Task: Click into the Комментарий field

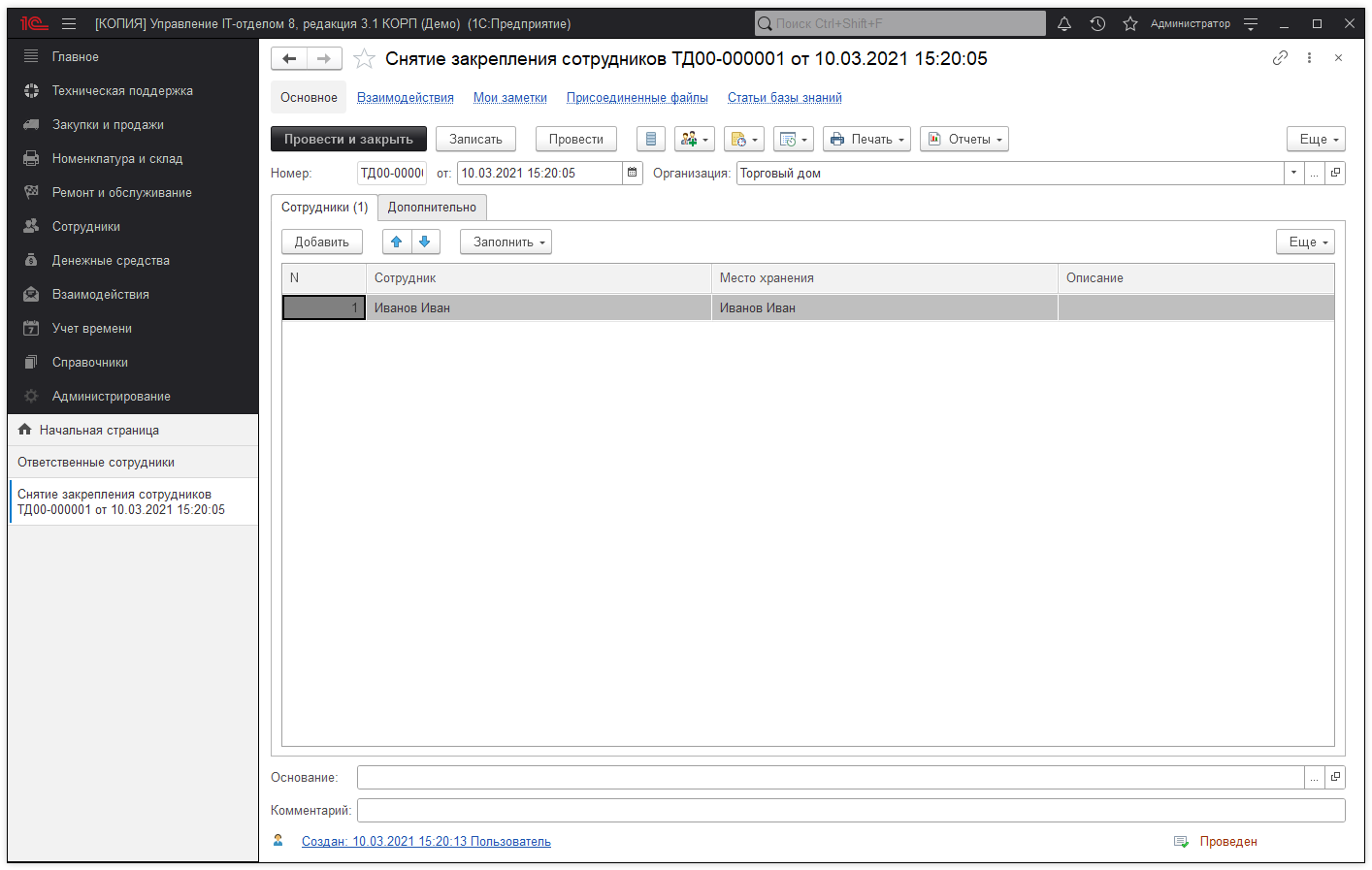Action: click(x=850, y=810)
